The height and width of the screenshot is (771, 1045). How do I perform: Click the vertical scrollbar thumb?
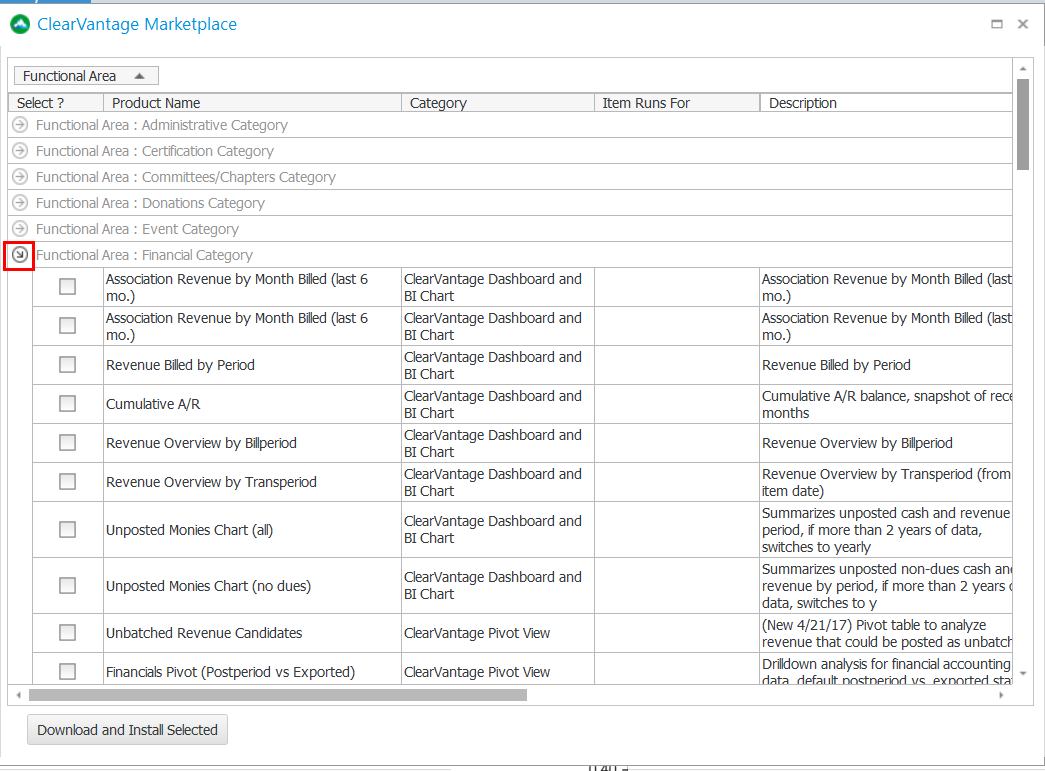pyautogui.click(x=1023, y=125)
